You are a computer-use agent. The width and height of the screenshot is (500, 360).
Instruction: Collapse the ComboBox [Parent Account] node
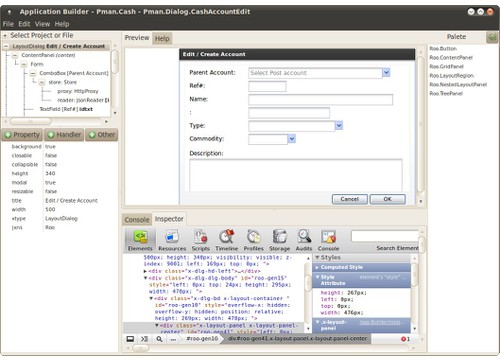coord(33,73)
